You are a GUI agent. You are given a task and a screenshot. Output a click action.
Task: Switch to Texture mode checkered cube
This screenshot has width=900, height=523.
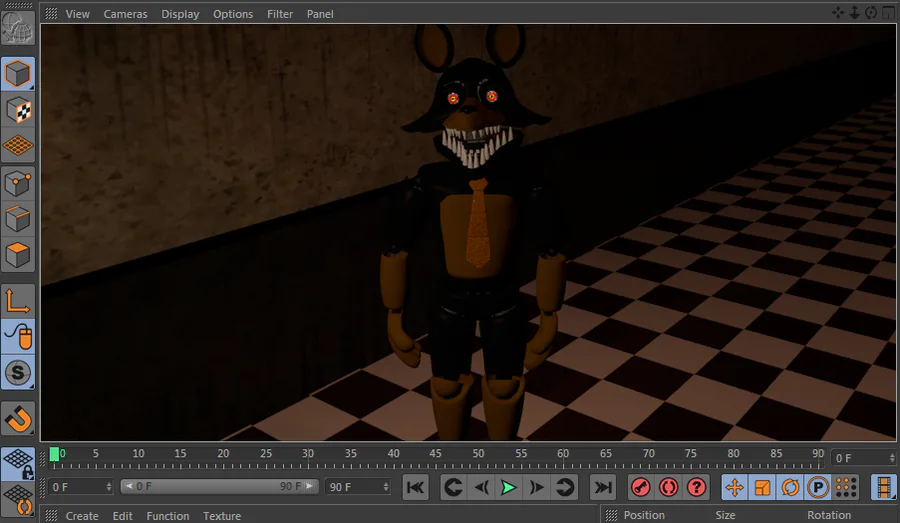(18, 110)
